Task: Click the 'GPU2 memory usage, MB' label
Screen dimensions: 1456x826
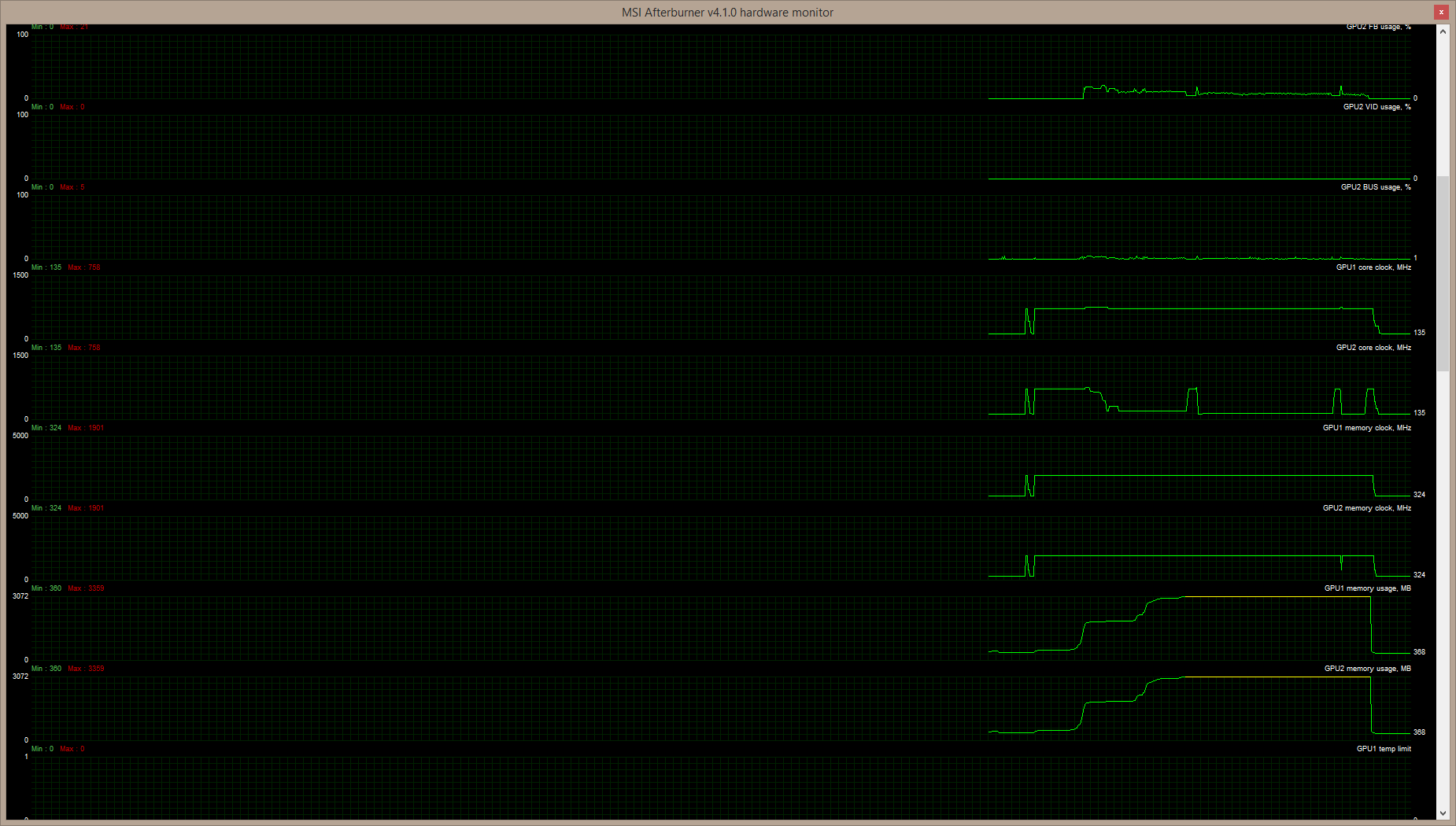Action: (x=1367, y=669)
